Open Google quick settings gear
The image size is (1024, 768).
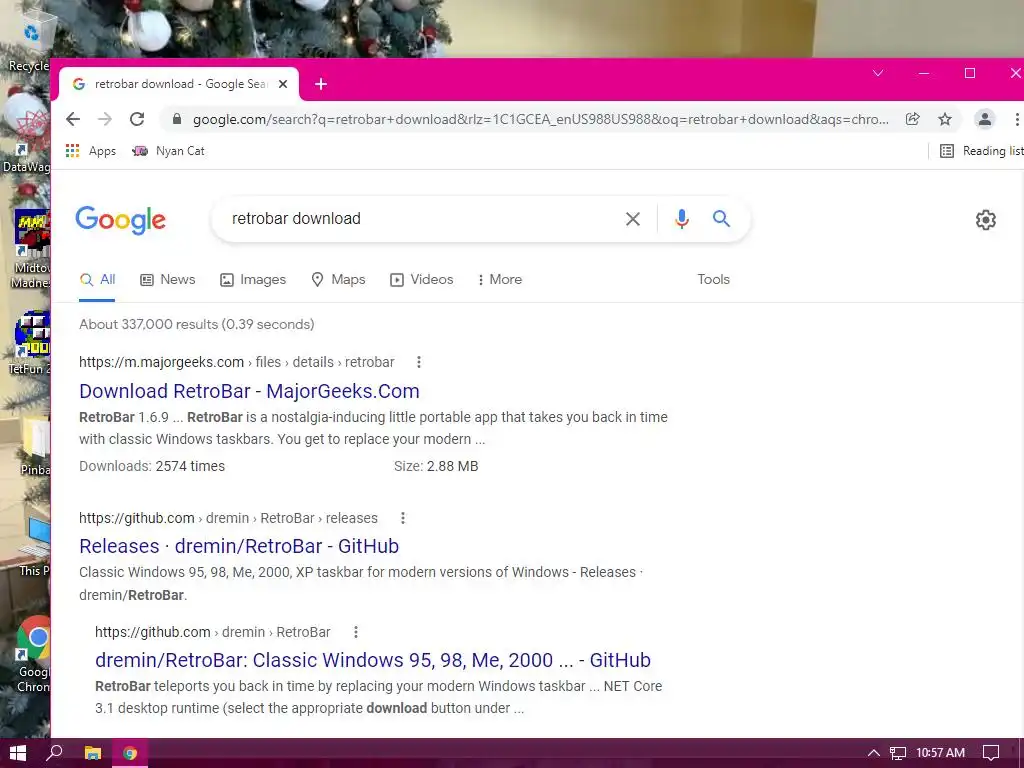pyautogui.click(x=985, y=220)
